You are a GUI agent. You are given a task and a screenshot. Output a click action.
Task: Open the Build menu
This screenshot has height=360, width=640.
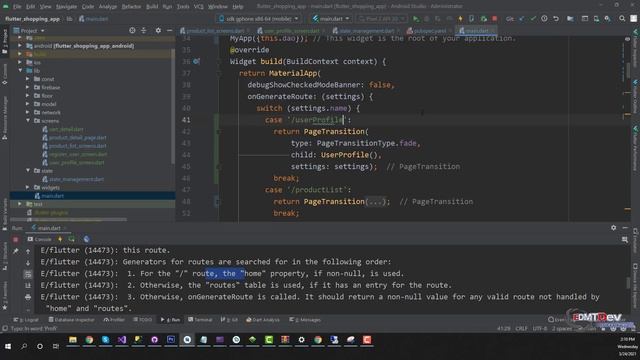pyautogui.click(x=152, y=7)
